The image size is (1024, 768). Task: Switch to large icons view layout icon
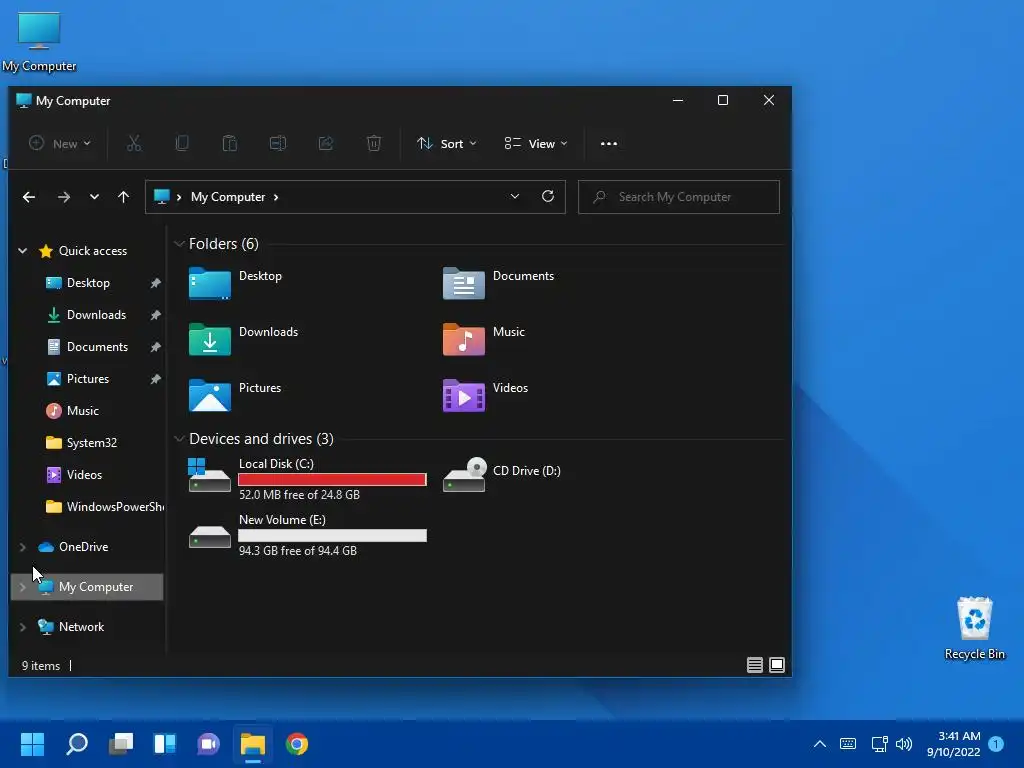776,665
